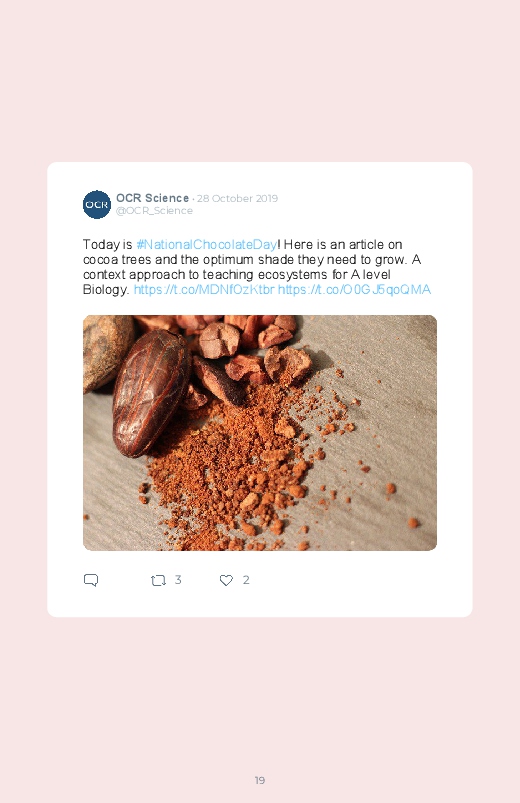Click the reply speech bubble icon

pos(91,580)
